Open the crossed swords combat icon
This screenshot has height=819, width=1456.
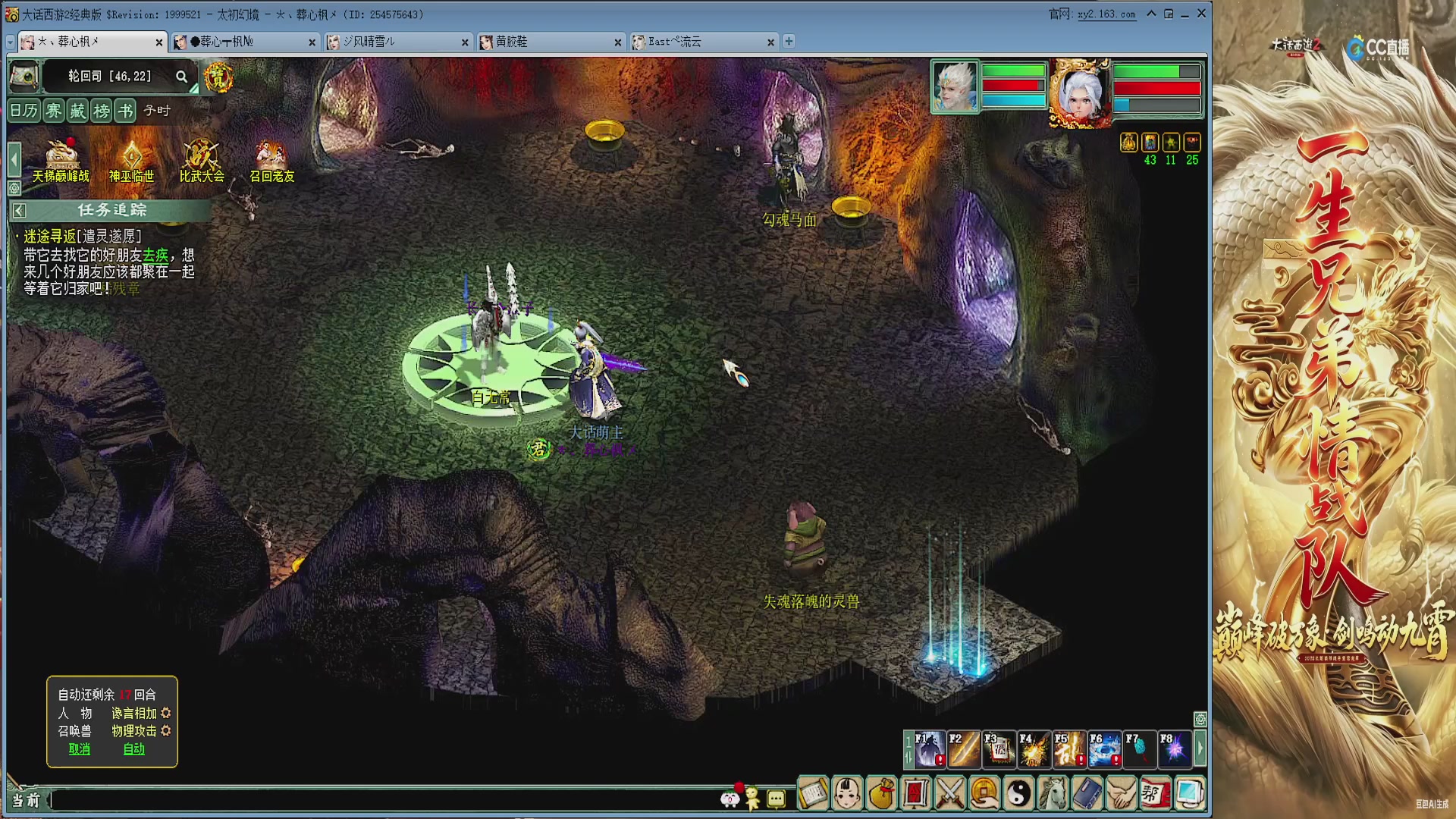[x=950, y=794]
